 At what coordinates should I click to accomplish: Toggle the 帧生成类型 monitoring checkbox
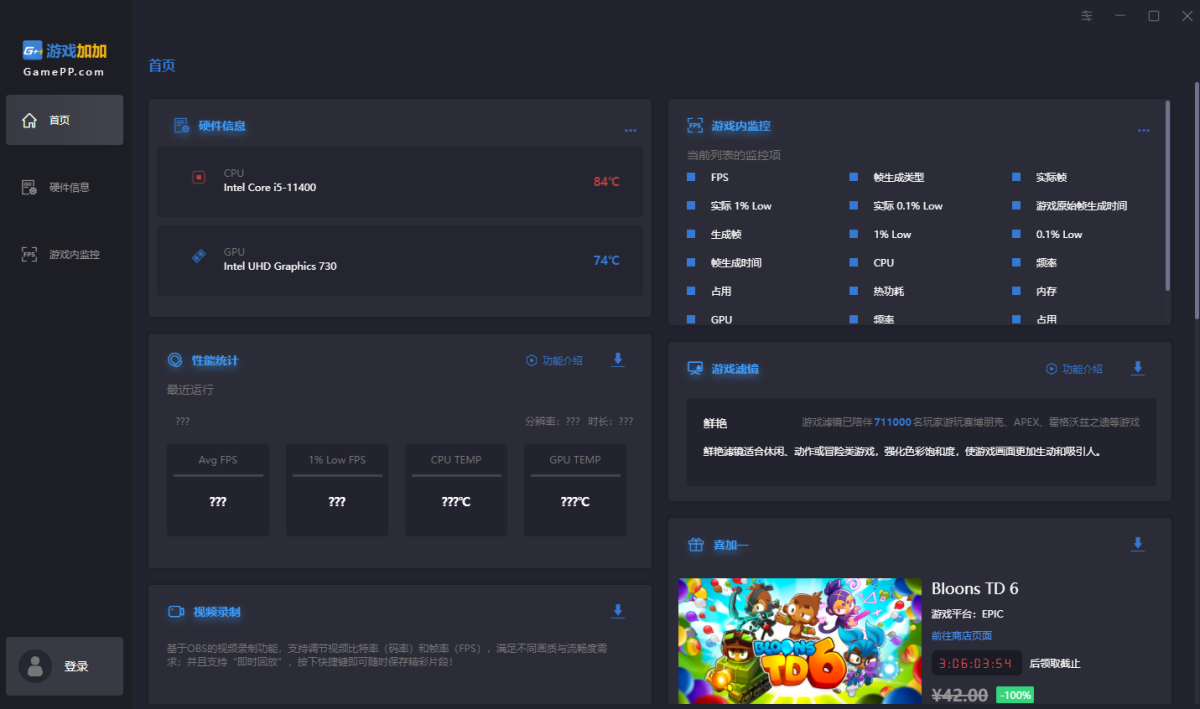[x=854, y=177]
